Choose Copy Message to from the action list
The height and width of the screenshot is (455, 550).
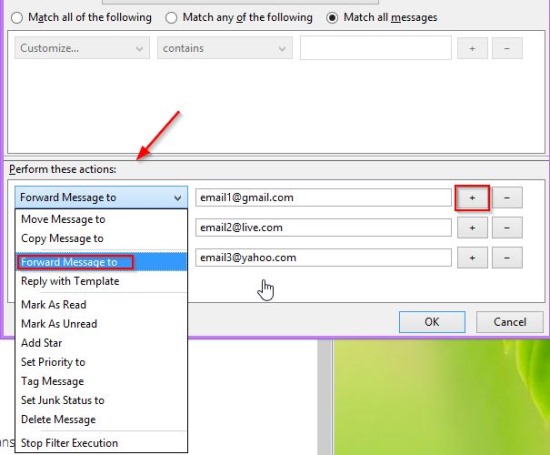(101, 239)
